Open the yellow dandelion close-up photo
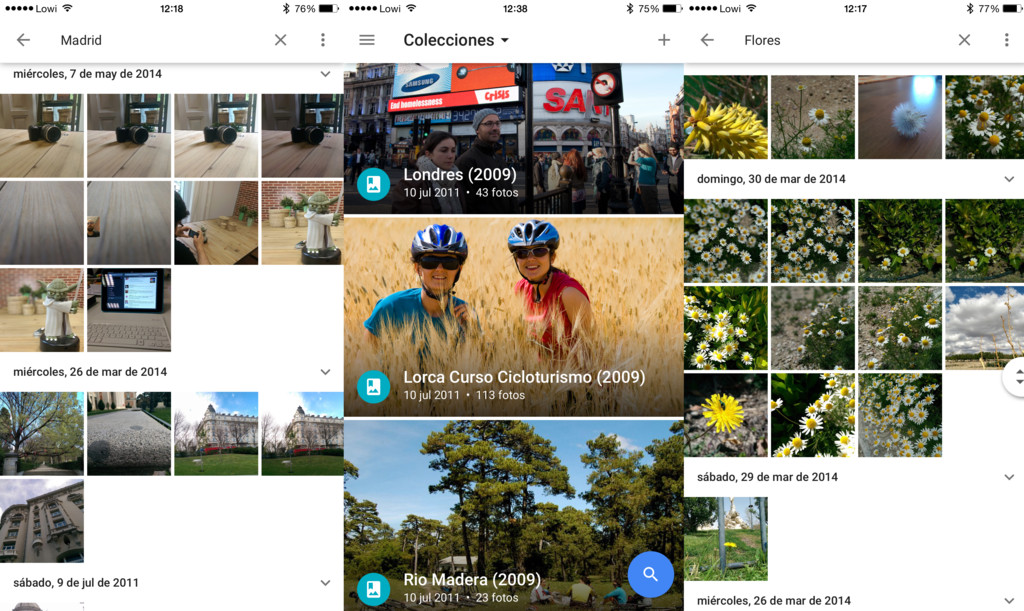The width and height of the screenshot is (1024, 611). 726,415
